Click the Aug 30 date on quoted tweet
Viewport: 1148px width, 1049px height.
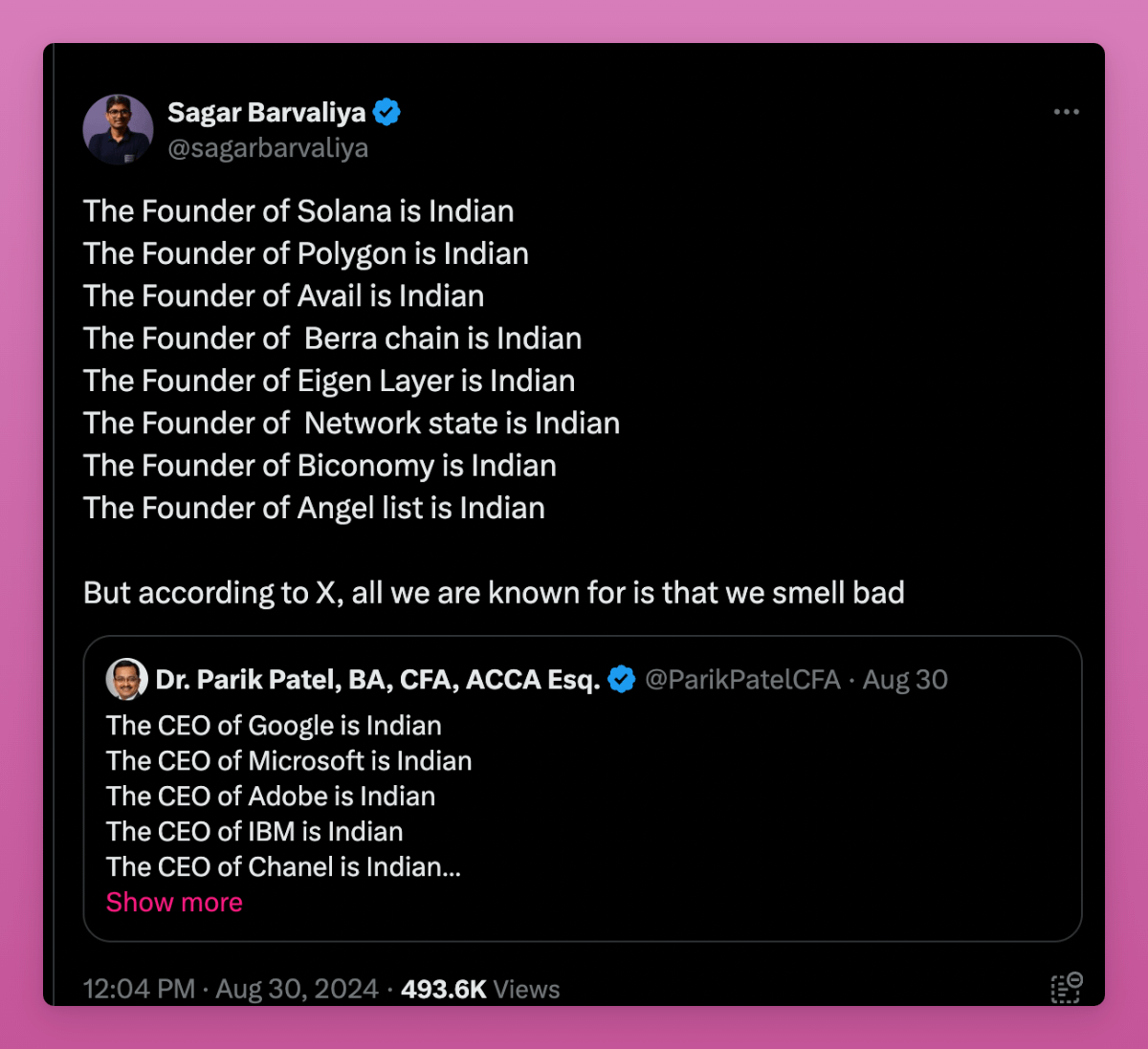905,680
